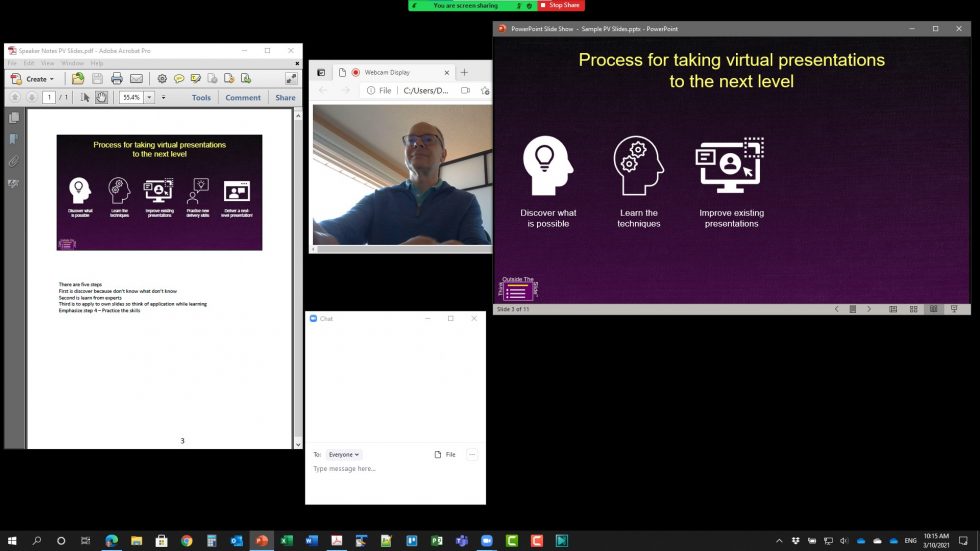
Task: Open Attachments paperclip panel in Acrobat
Action: (x=14, y=161)
